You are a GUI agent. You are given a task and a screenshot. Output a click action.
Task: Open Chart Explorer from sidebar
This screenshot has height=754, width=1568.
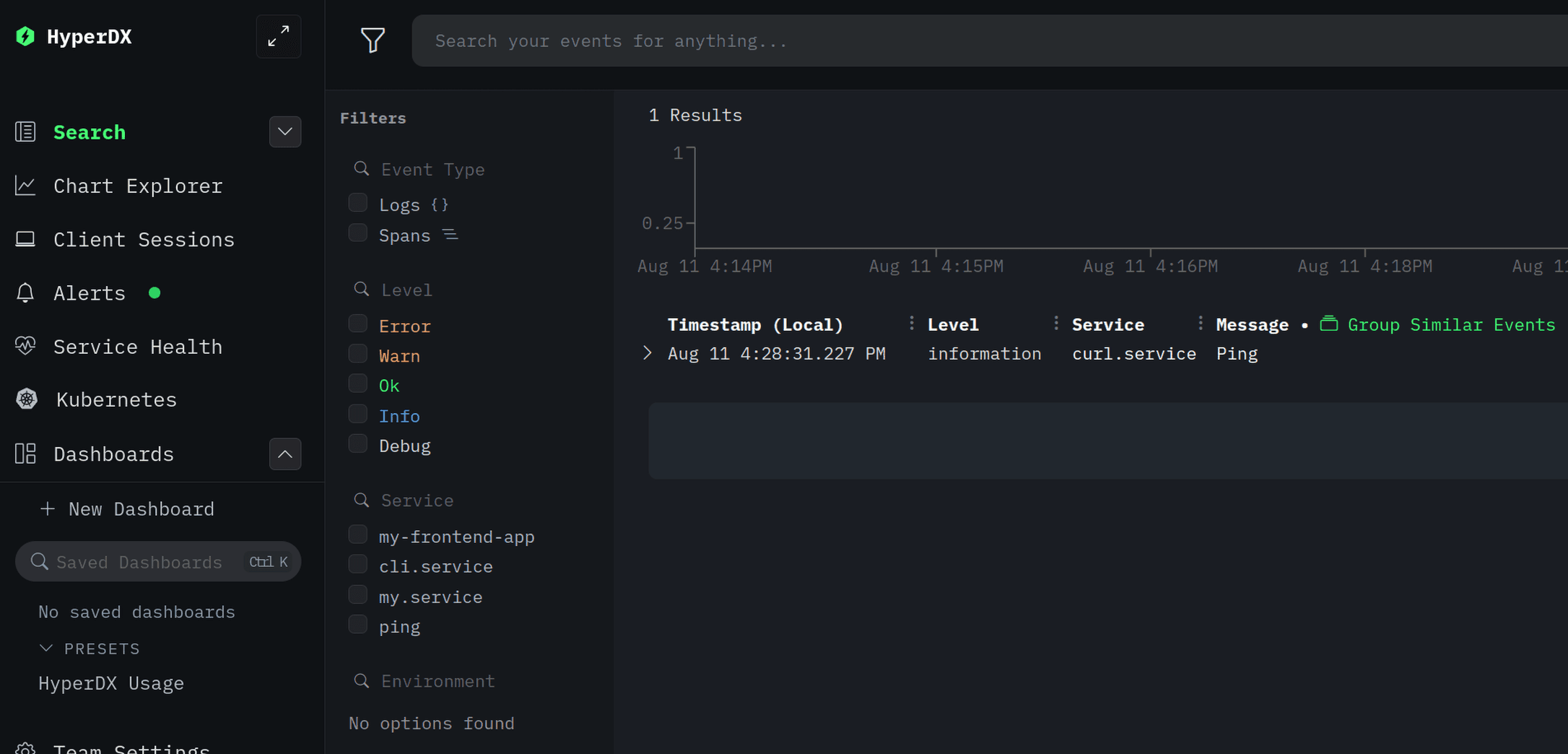(137, 186)
